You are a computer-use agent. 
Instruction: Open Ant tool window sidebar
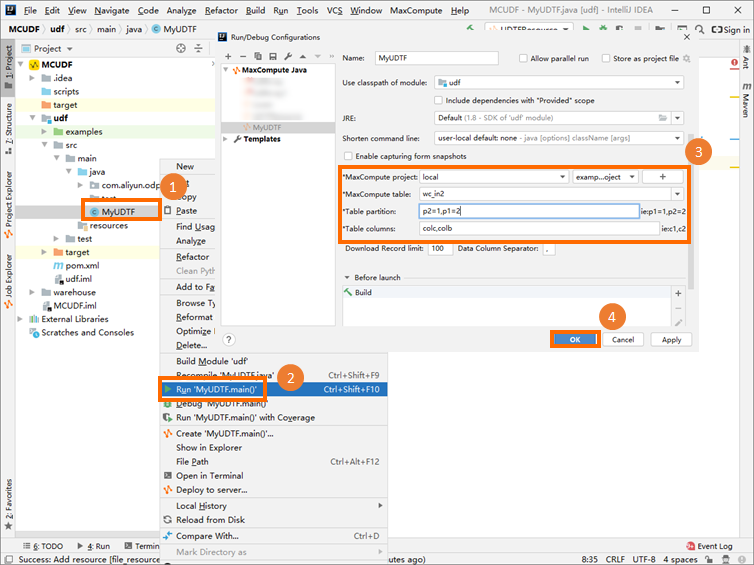746,57
